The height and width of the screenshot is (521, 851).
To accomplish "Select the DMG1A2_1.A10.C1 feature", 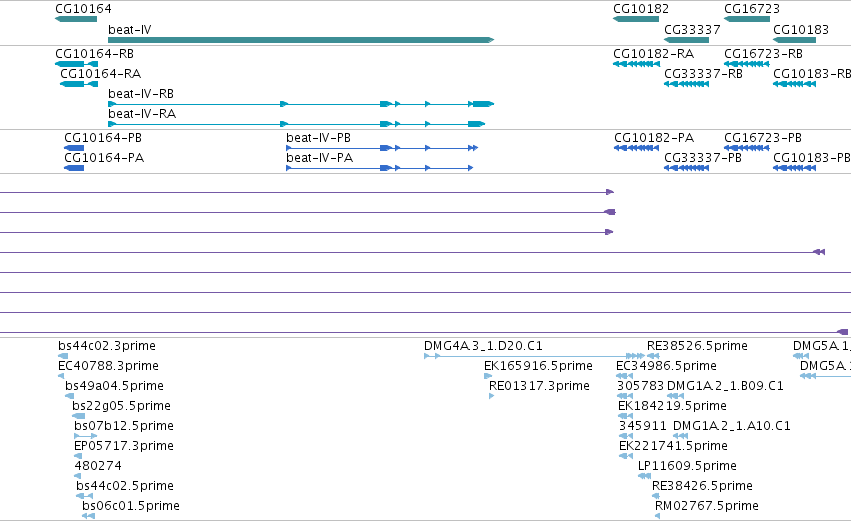I will (681, 436).
